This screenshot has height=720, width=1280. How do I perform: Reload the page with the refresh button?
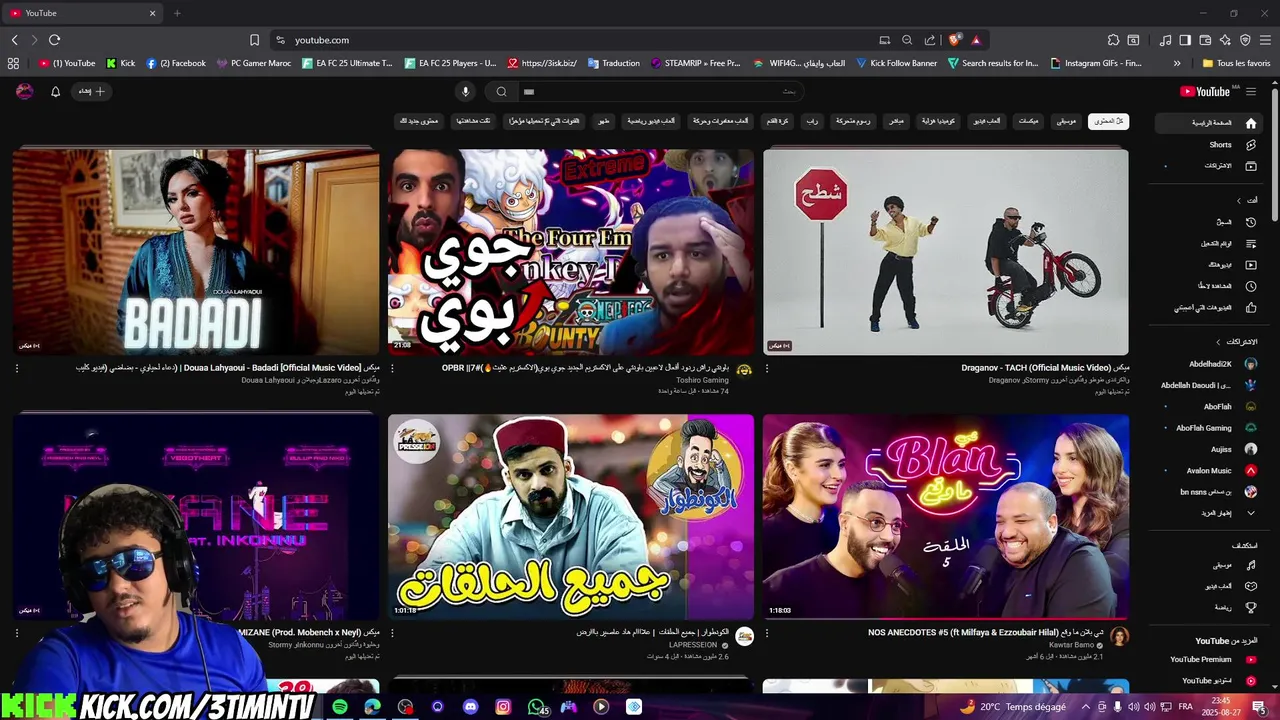pos(54,40)
